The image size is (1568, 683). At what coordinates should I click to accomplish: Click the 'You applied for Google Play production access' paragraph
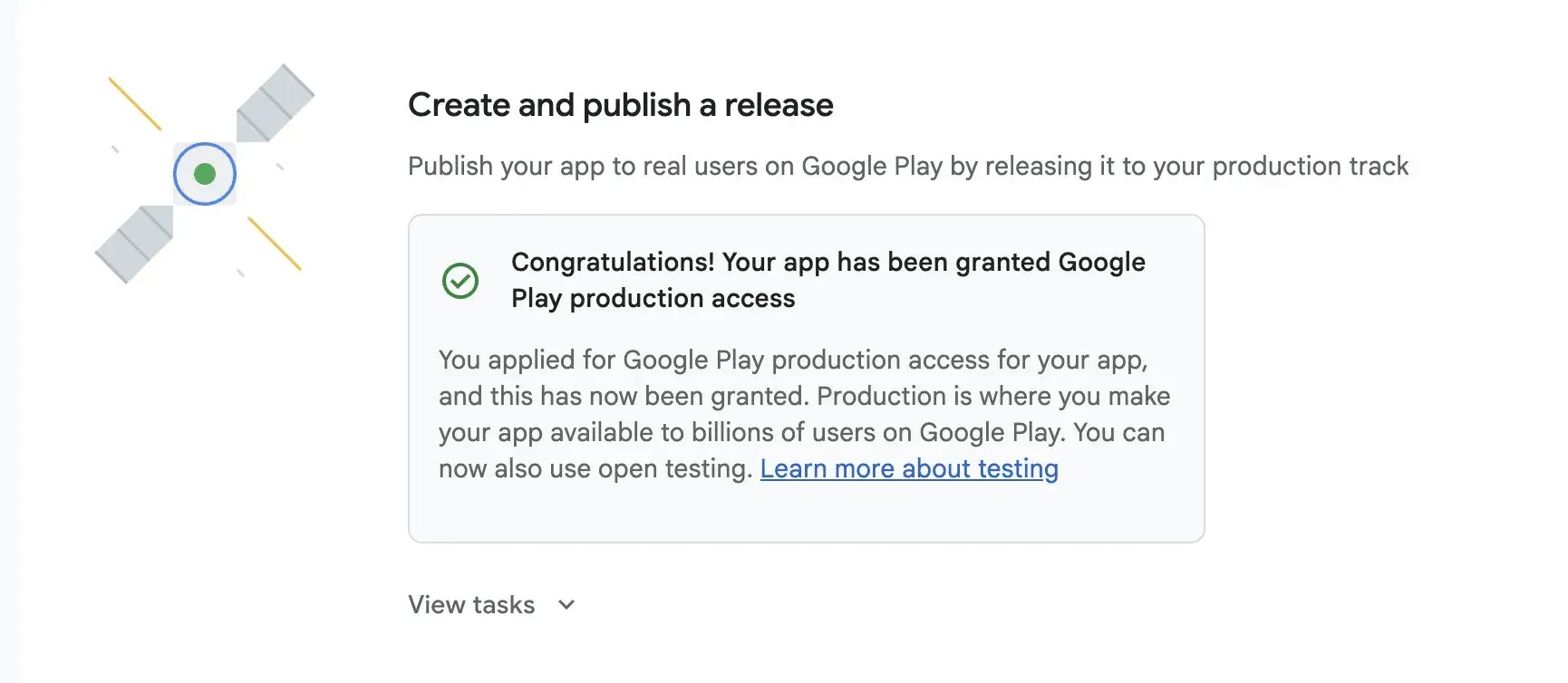804,414
